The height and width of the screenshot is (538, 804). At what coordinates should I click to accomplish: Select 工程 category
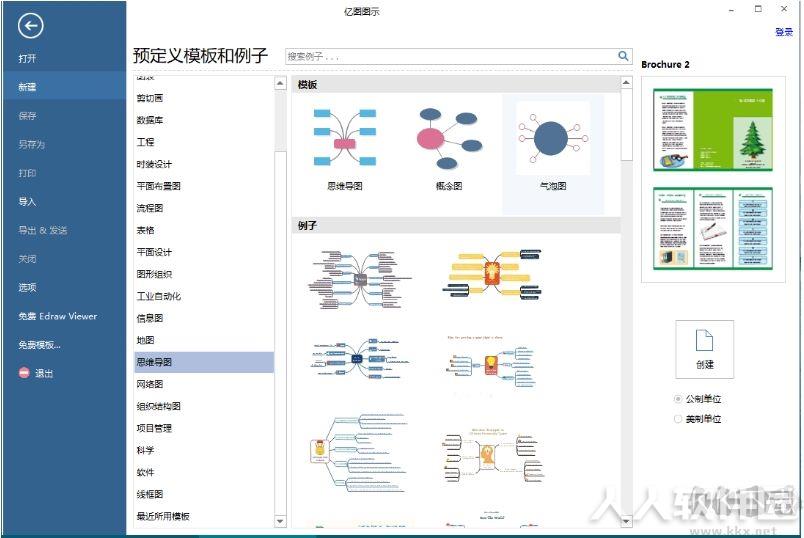click(x=145, y=142)
